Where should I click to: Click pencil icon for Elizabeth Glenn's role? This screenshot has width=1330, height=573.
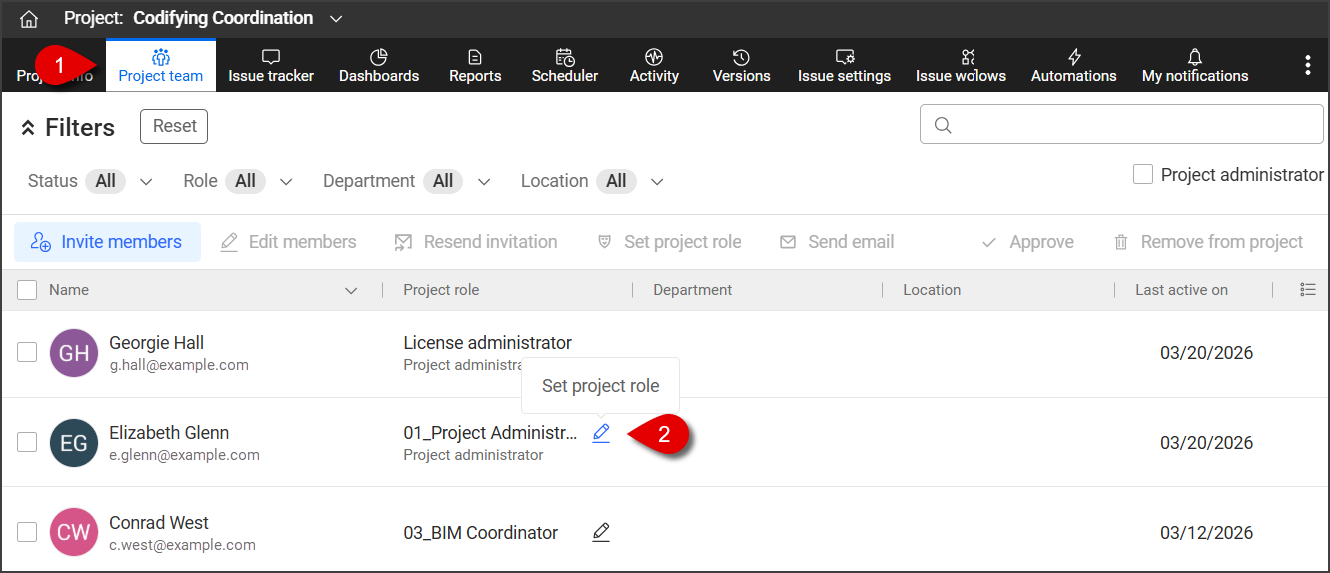601,433
